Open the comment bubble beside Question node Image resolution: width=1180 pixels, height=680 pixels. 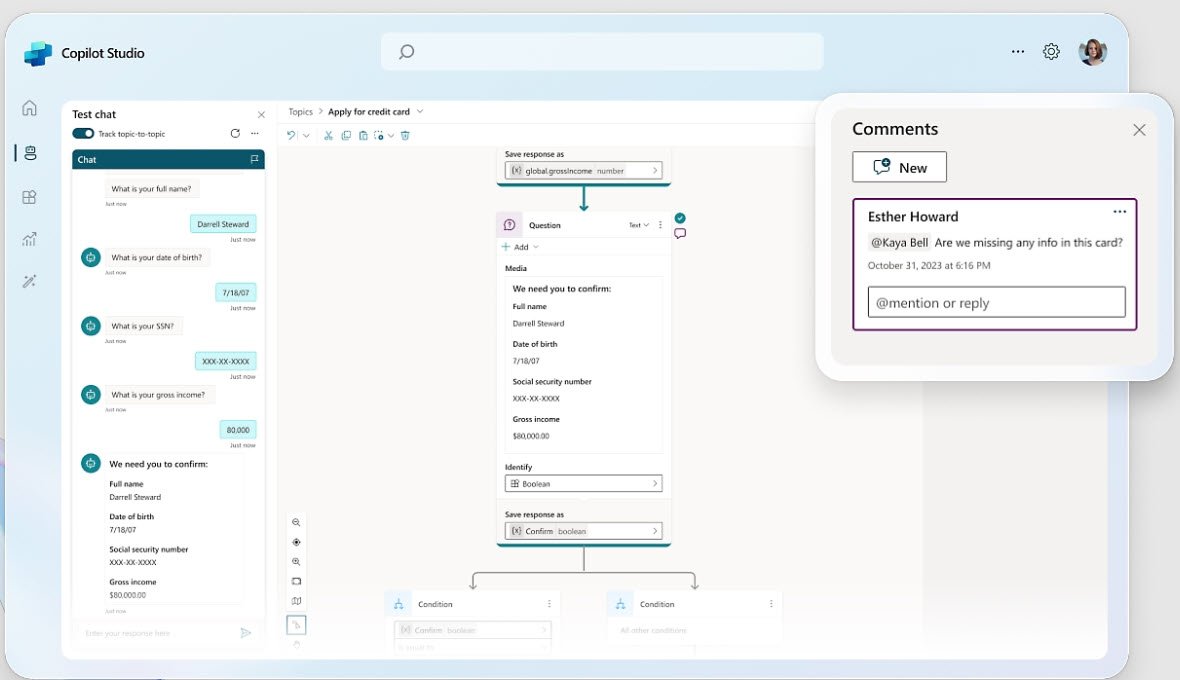tap(680, 234)
